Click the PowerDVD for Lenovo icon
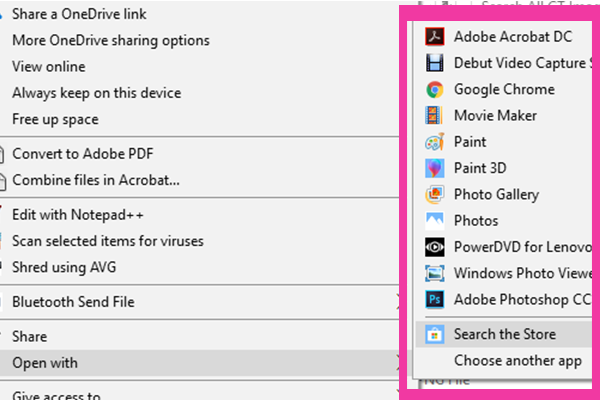 click(x=435, y=247)
